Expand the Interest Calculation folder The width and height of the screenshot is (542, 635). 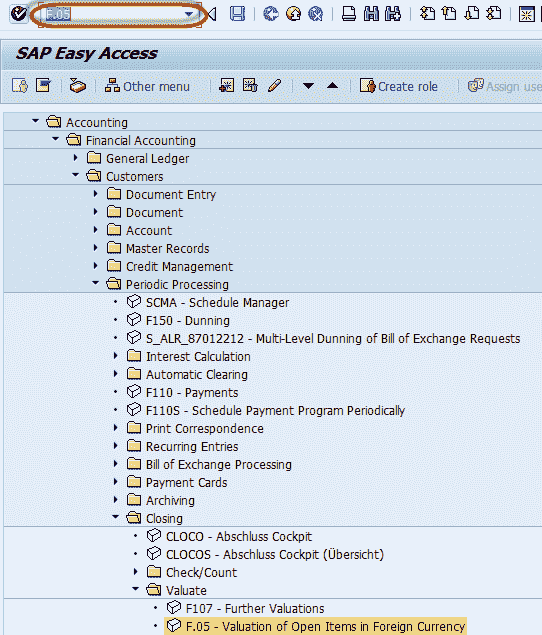pos(115,356)
